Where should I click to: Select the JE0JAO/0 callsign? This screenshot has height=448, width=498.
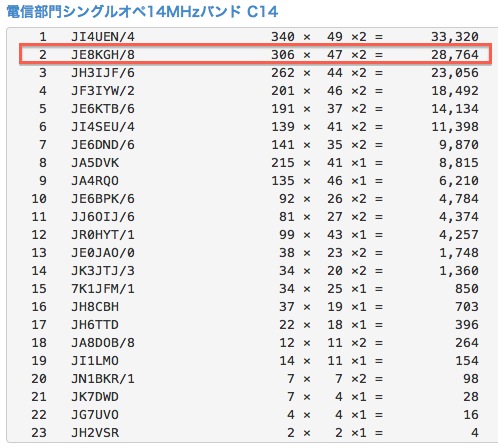(x=103, y=252)
